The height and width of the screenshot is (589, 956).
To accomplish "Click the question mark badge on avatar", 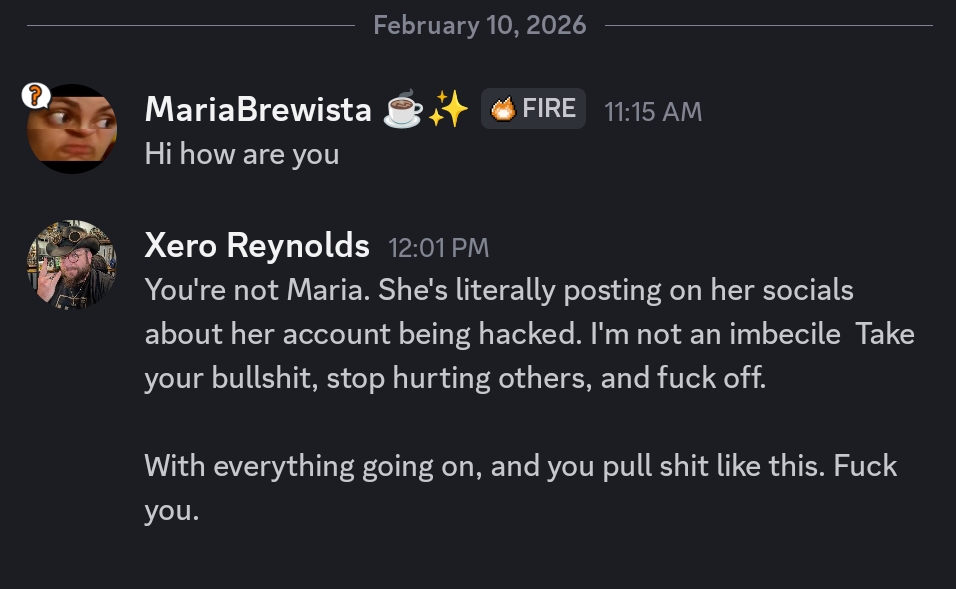I will (x=35, y=96).
